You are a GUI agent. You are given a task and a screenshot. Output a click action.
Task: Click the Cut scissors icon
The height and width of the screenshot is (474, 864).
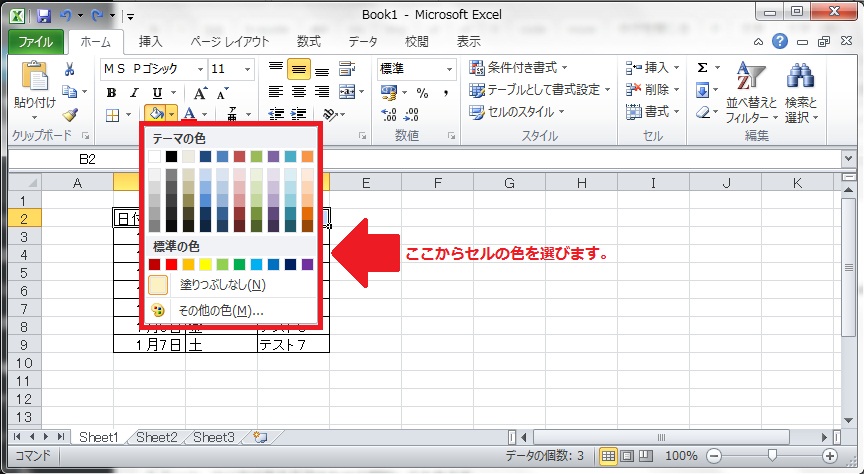point(69,69)
